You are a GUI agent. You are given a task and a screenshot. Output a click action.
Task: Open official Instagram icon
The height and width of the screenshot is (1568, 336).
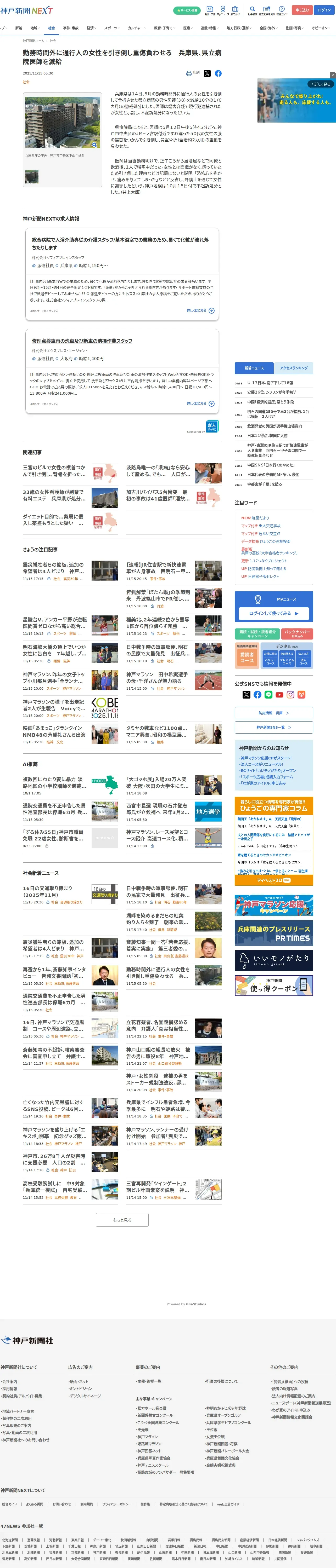pyautogui.click(x=290, y=695)
